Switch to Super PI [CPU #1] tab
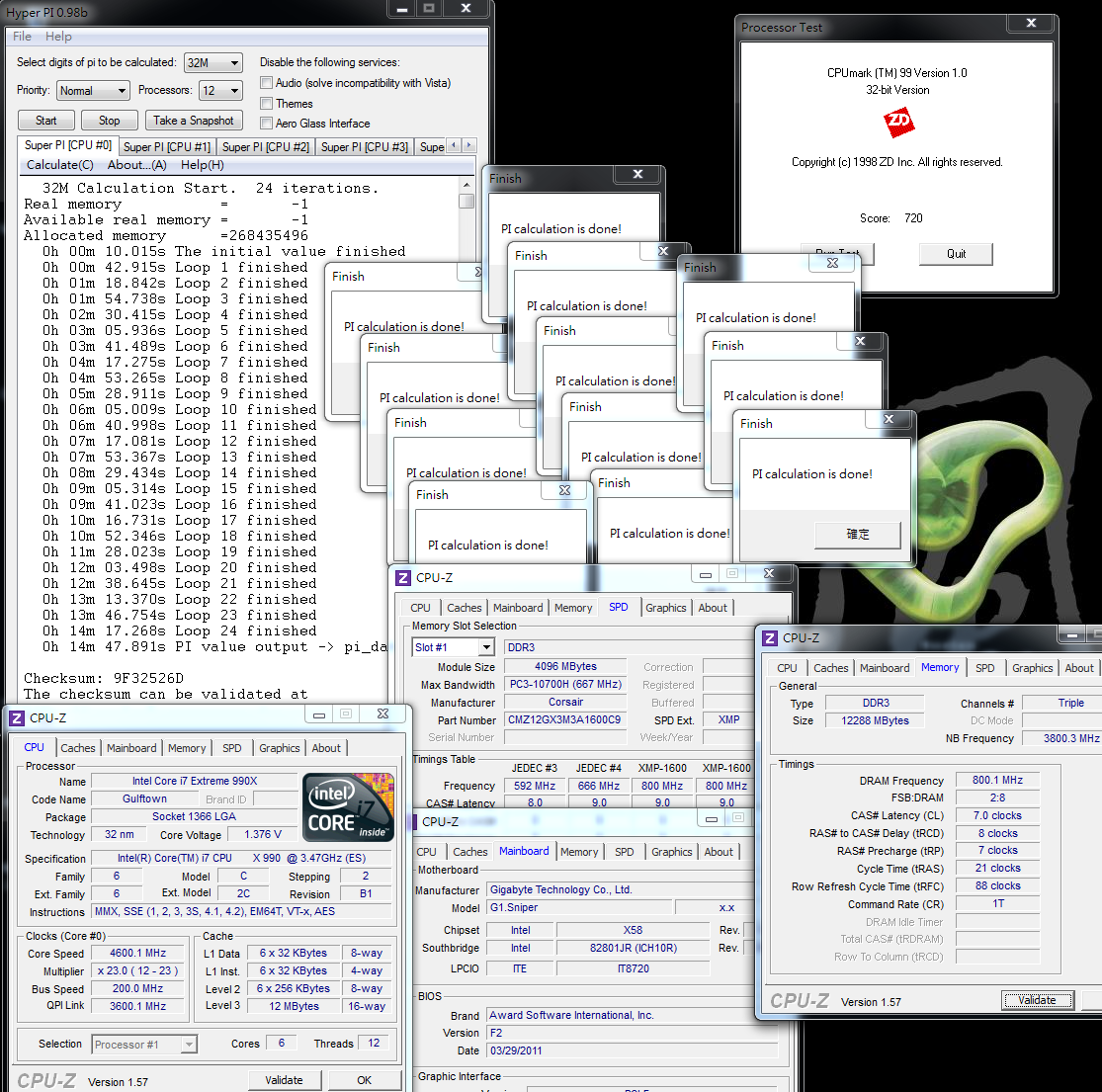 pyautogui.click(x=167, y=147)
